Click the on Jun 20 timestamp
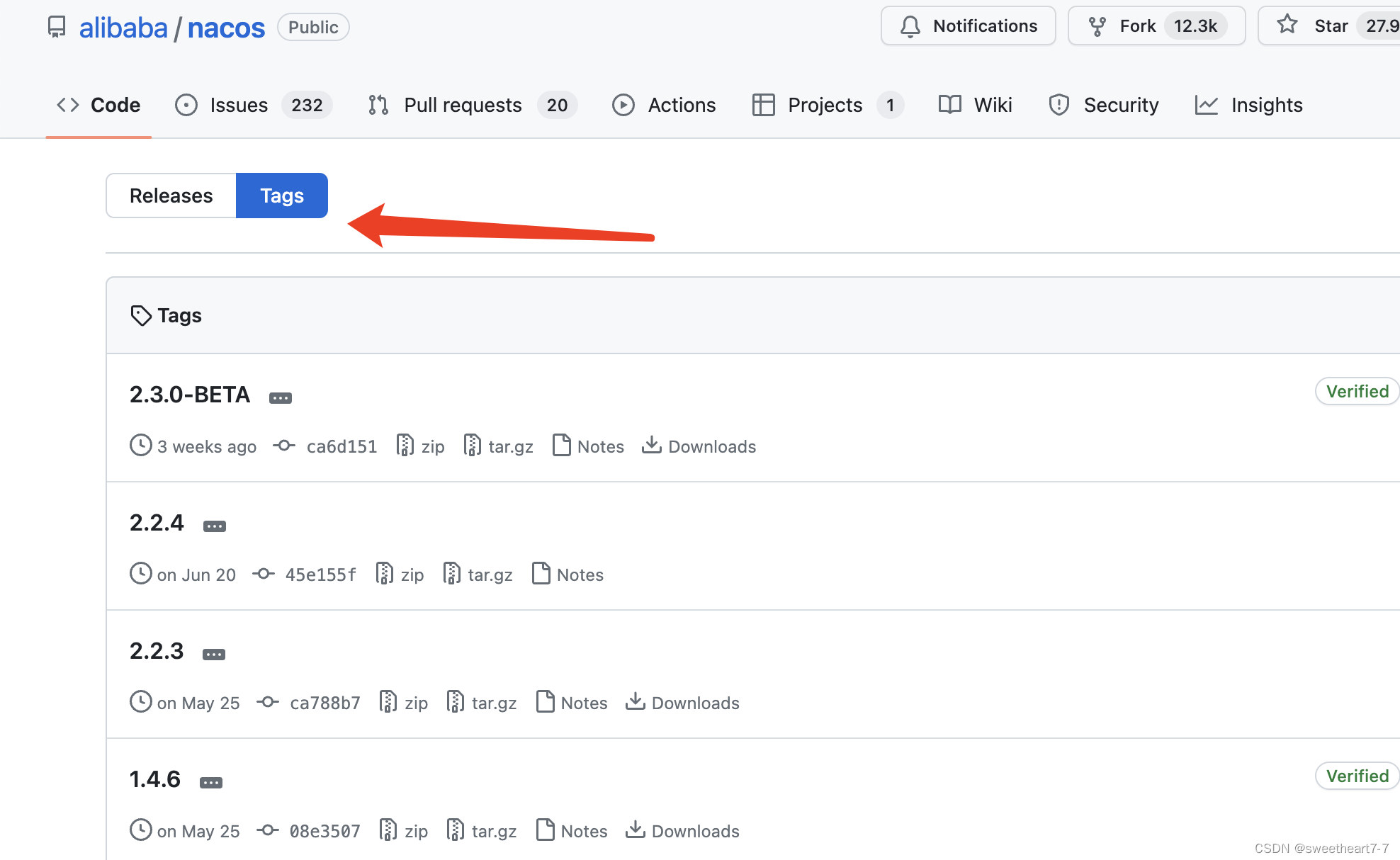Image resolution: width=1400 pixels, height=860 pixels. (196, 575)
